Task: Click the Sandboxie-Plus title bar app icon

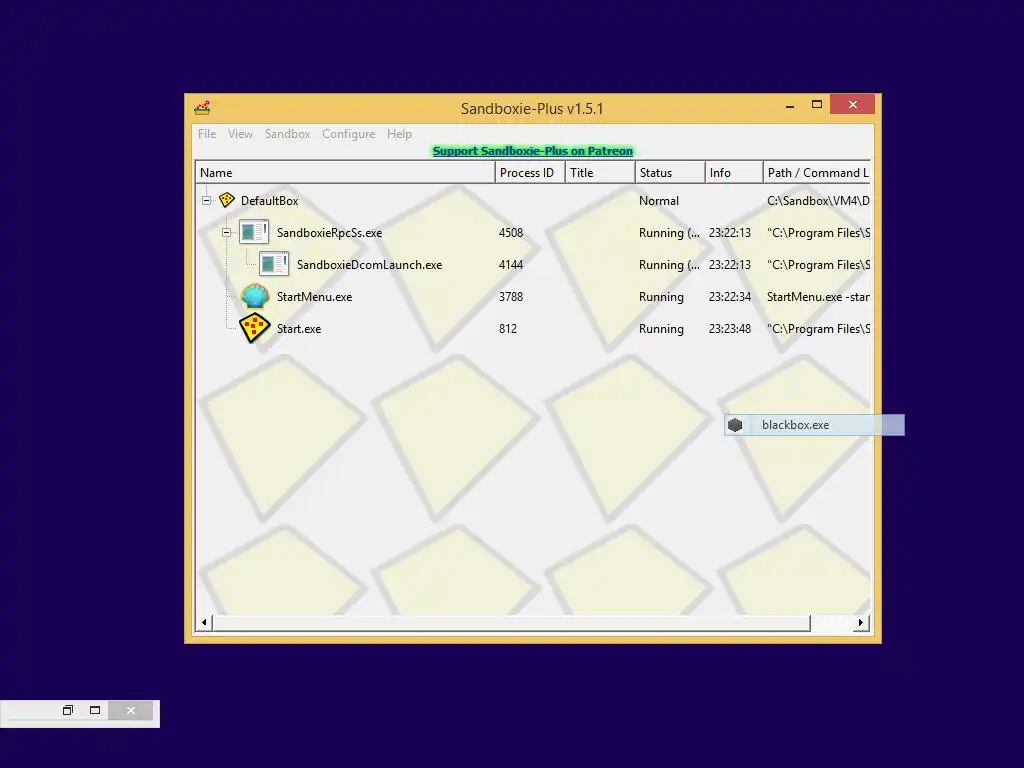Action: 202,108
